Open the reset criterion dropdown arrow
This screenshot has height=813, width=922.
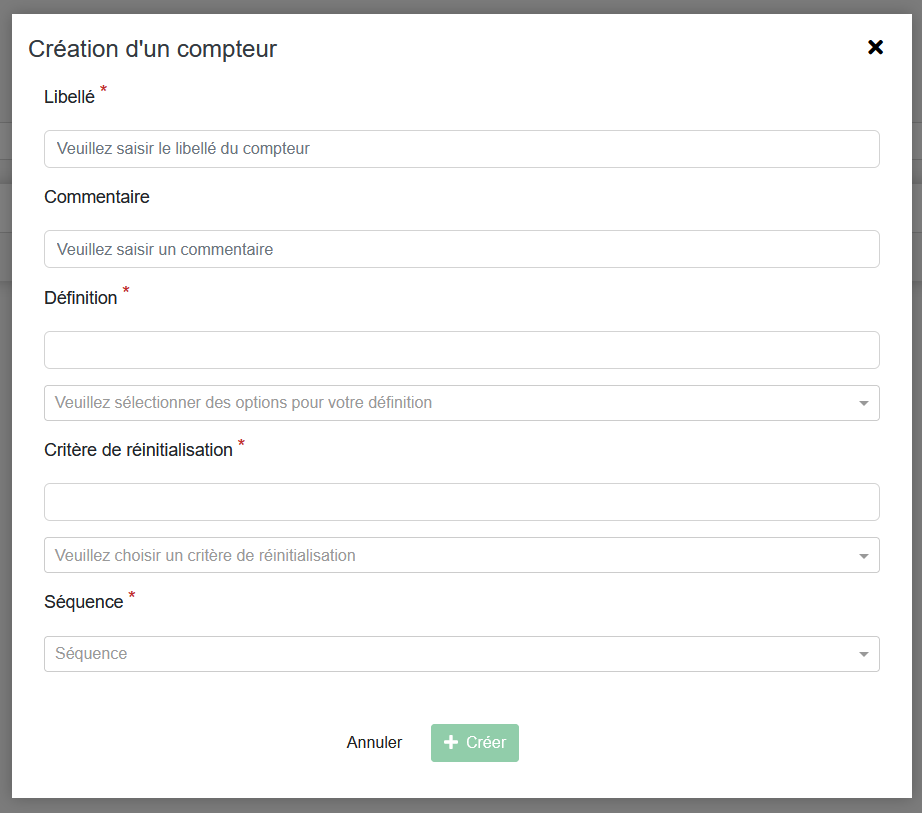[863, 556]
